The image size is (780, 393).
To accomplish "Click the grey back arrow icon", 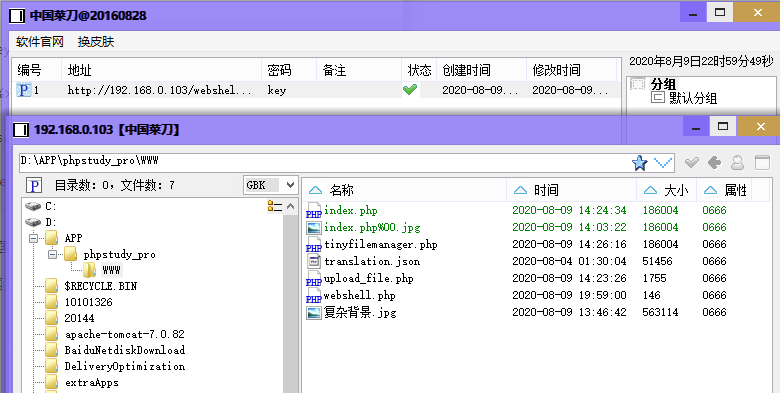I will coord(714,162).
